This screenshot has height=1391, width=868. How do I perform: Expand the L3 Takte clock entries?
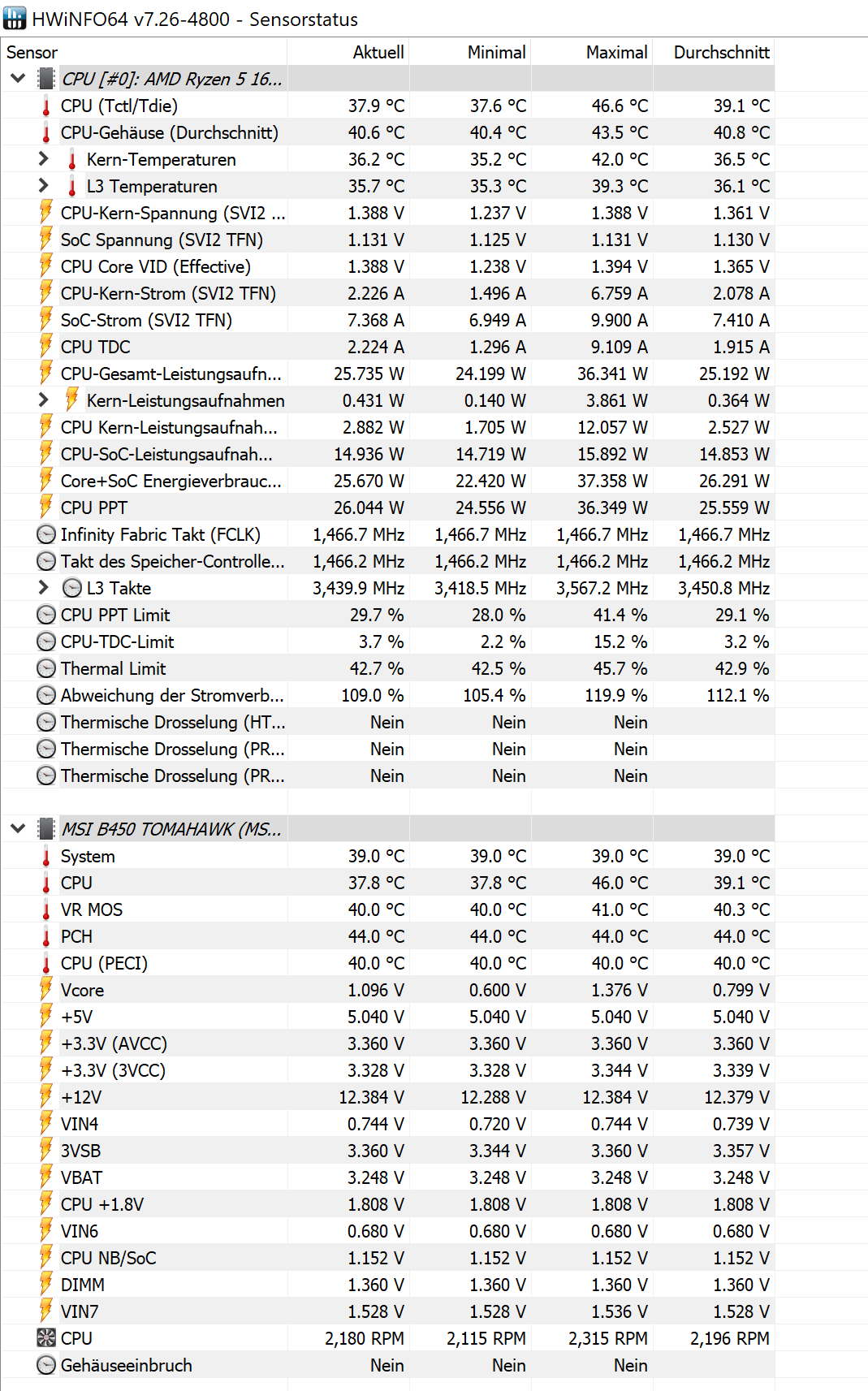(44, 588)
